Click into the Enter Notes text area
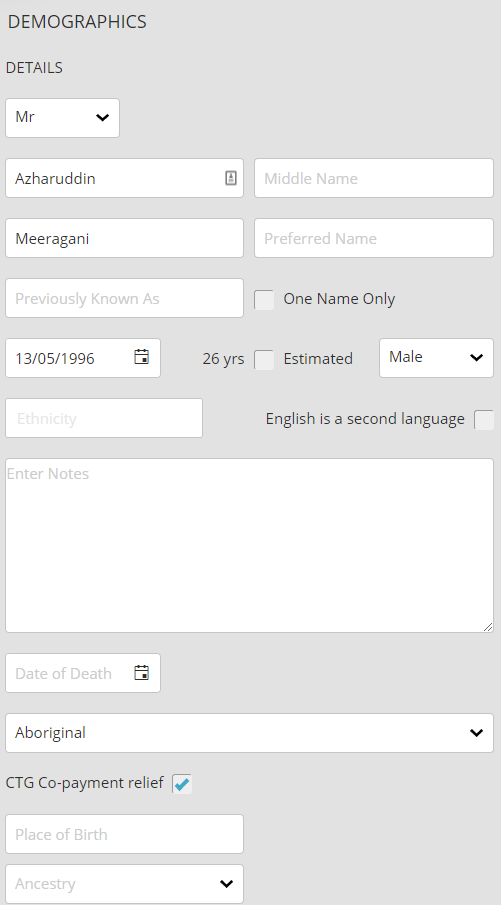The image size is (501, 905). tap(249, 545)
